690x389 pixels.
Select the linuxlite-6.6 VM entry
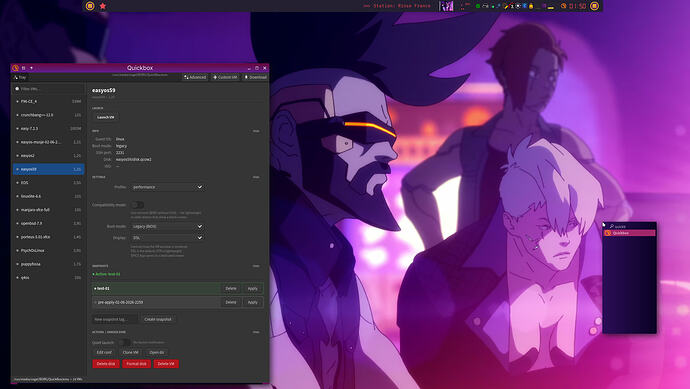pos(48,196)
